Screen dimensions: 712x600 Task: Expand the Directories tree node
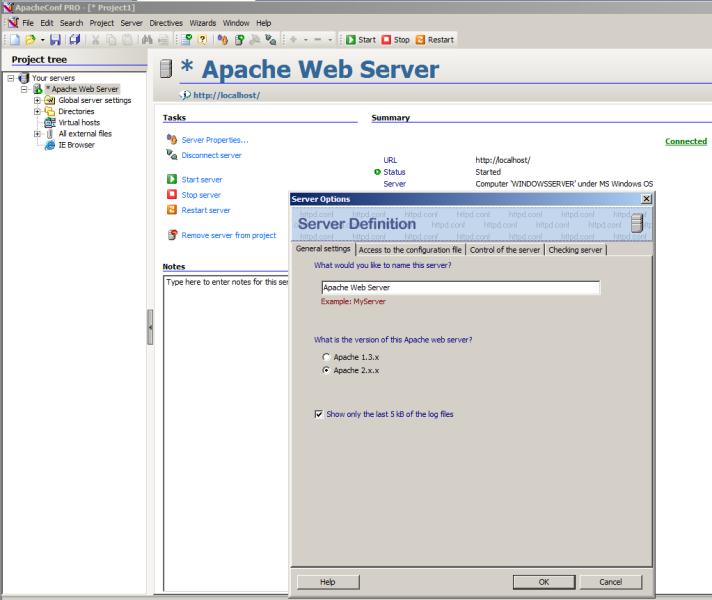[x=37, y=111]
